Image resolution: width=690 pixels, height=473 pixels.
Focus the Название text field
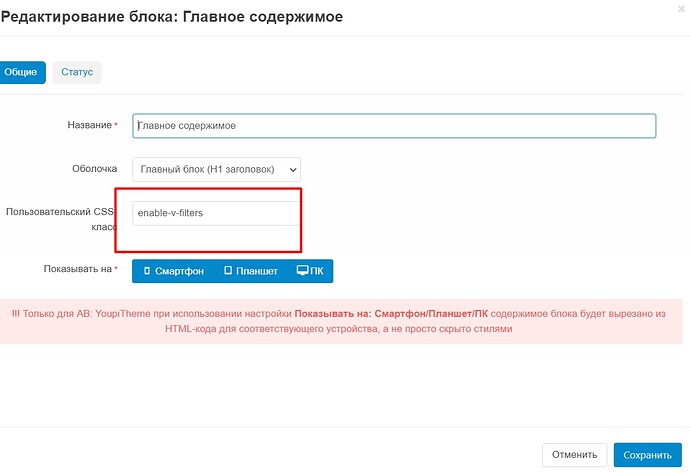(x=394, y=126)
